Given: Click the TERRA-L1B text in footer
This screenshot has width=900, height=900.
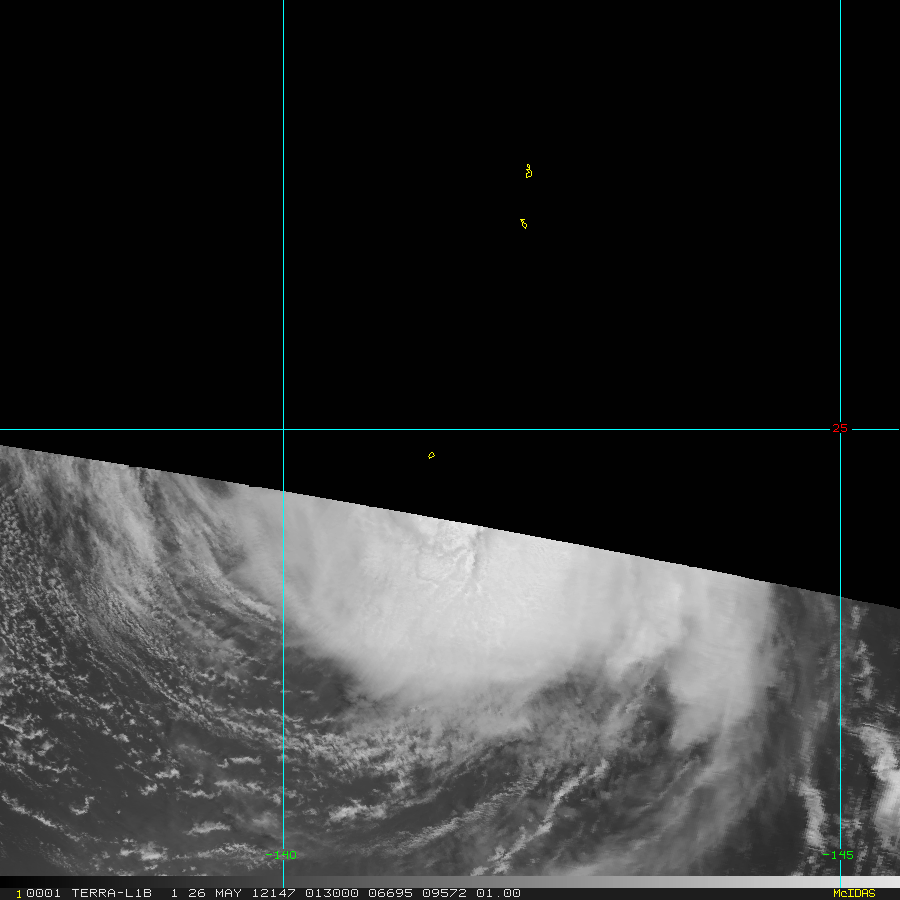Looking at the screenshot, I should (111, 893).
